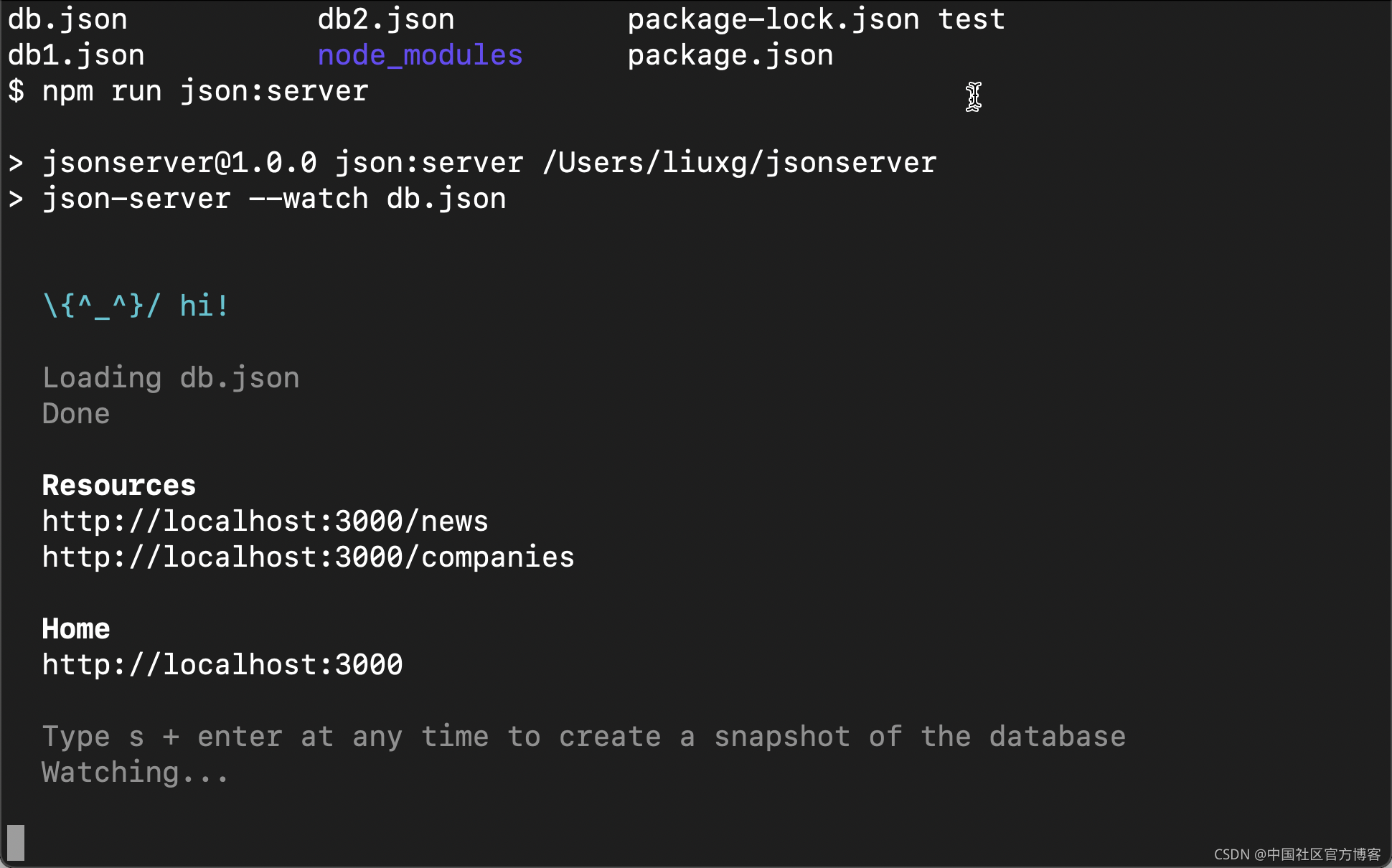
Task: Click the hi! greeting emoticon text
Action: [x=136, y=306]
